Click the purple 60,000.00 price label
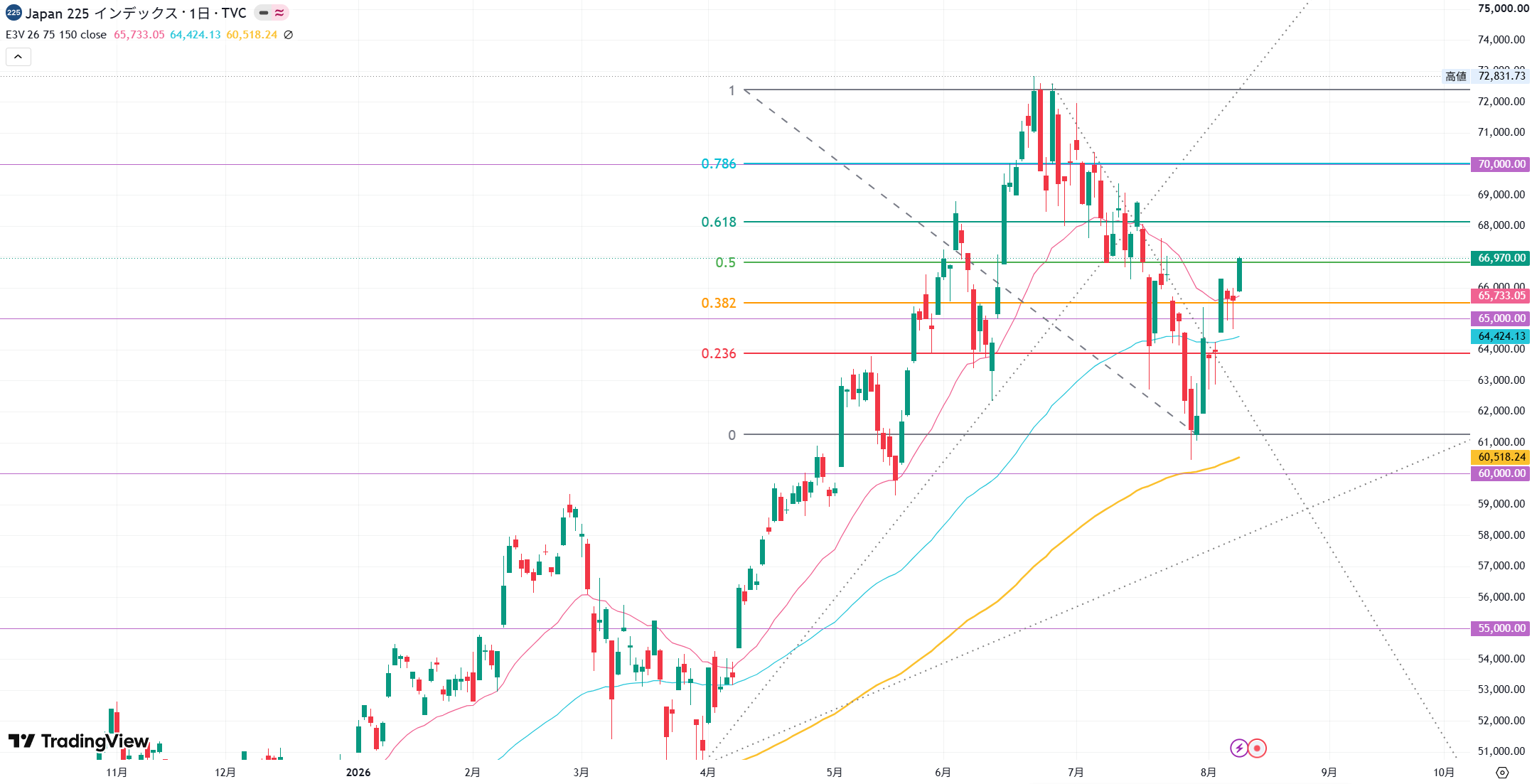This screenshot has width=1532, height=784. click(1501, 473)
